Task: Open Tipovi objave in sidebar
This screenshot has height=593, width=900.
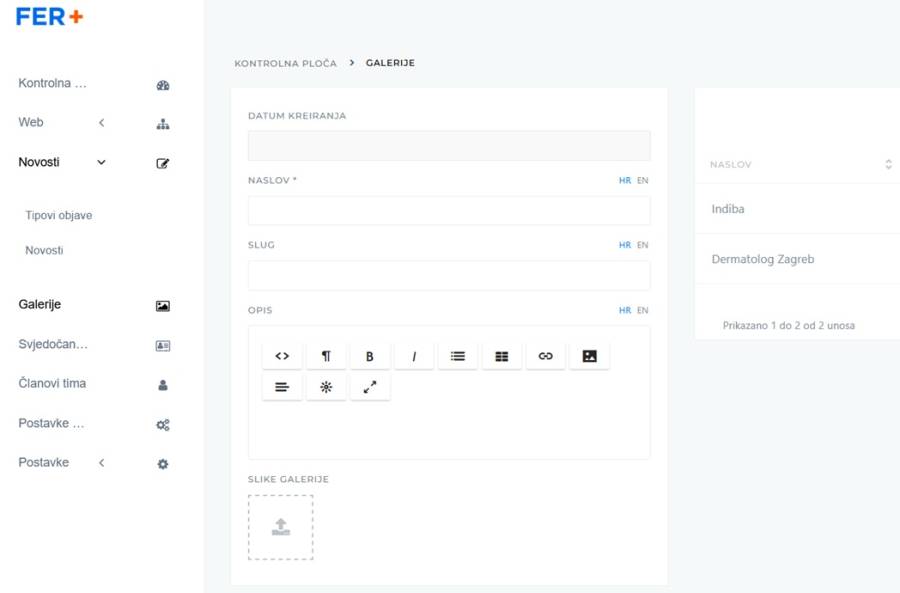Action: [59, 215]
